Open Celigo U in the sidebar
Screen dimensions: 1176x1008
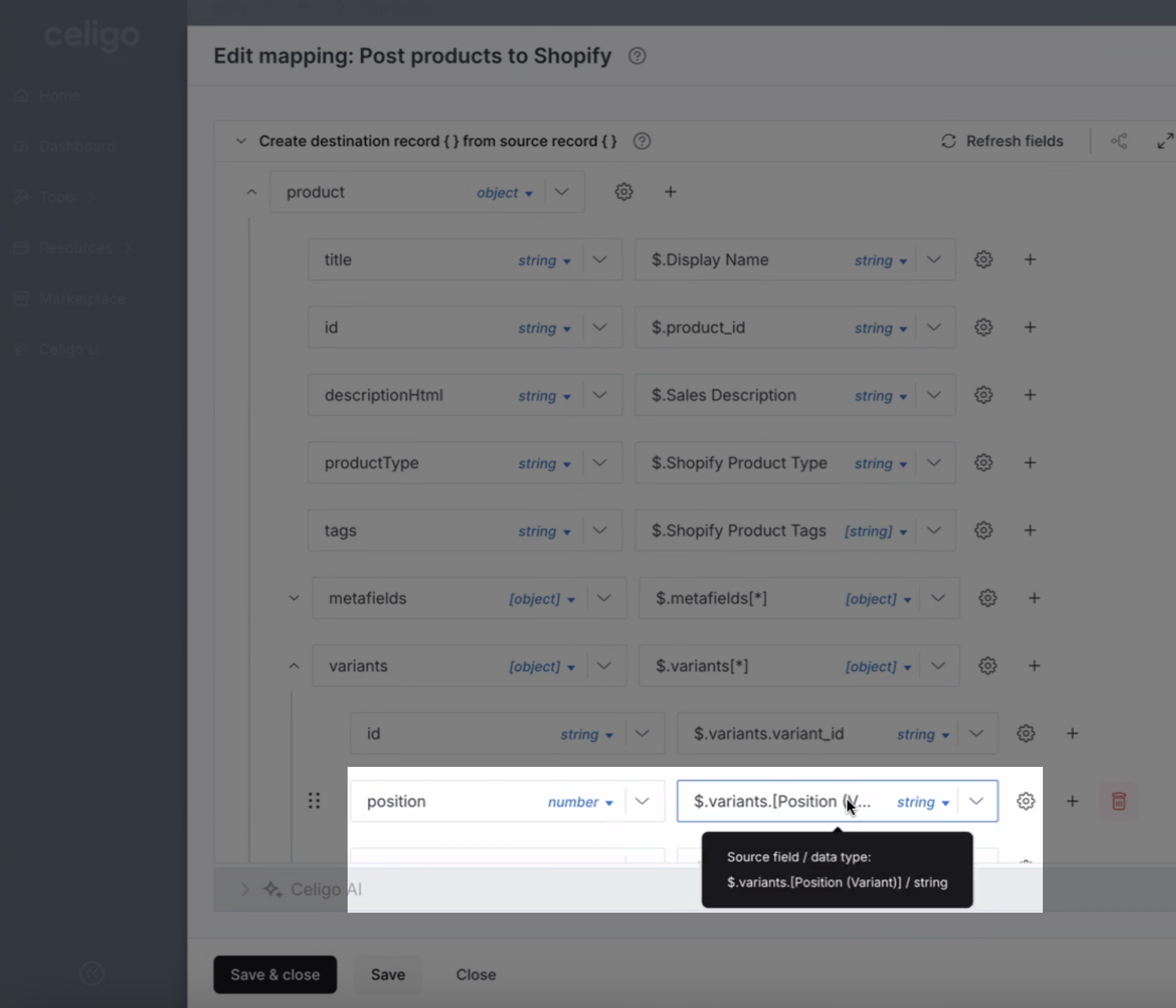tap(56, 350)
